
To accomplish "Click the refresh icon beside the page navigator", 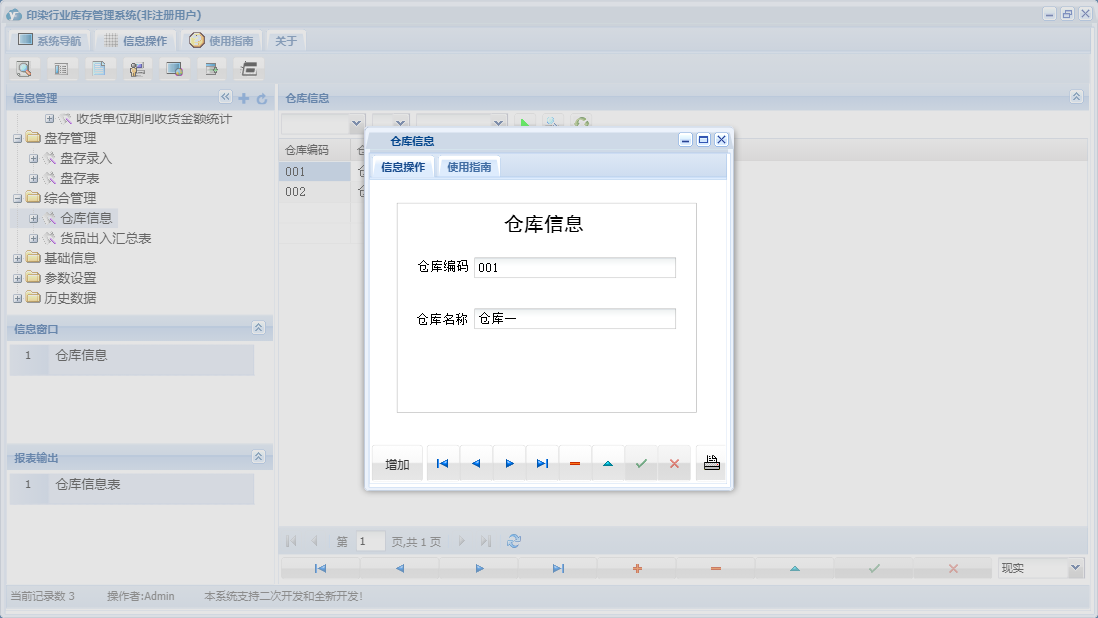I will coord(514,540).
